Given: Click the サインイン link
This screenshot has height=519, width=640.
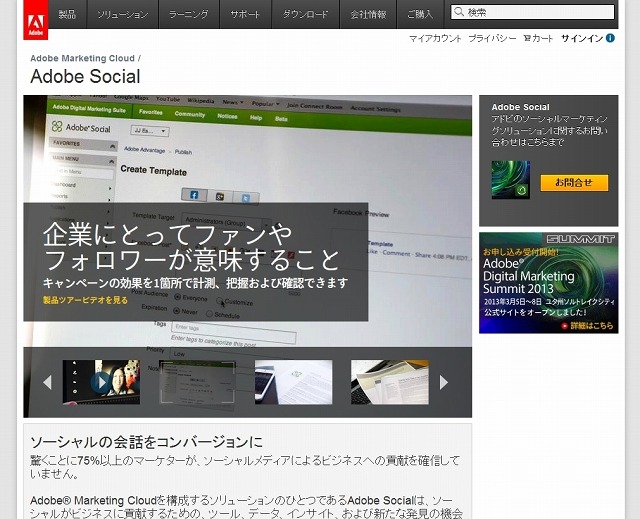Looking at the screenshot, I should (x=582, y=38).
